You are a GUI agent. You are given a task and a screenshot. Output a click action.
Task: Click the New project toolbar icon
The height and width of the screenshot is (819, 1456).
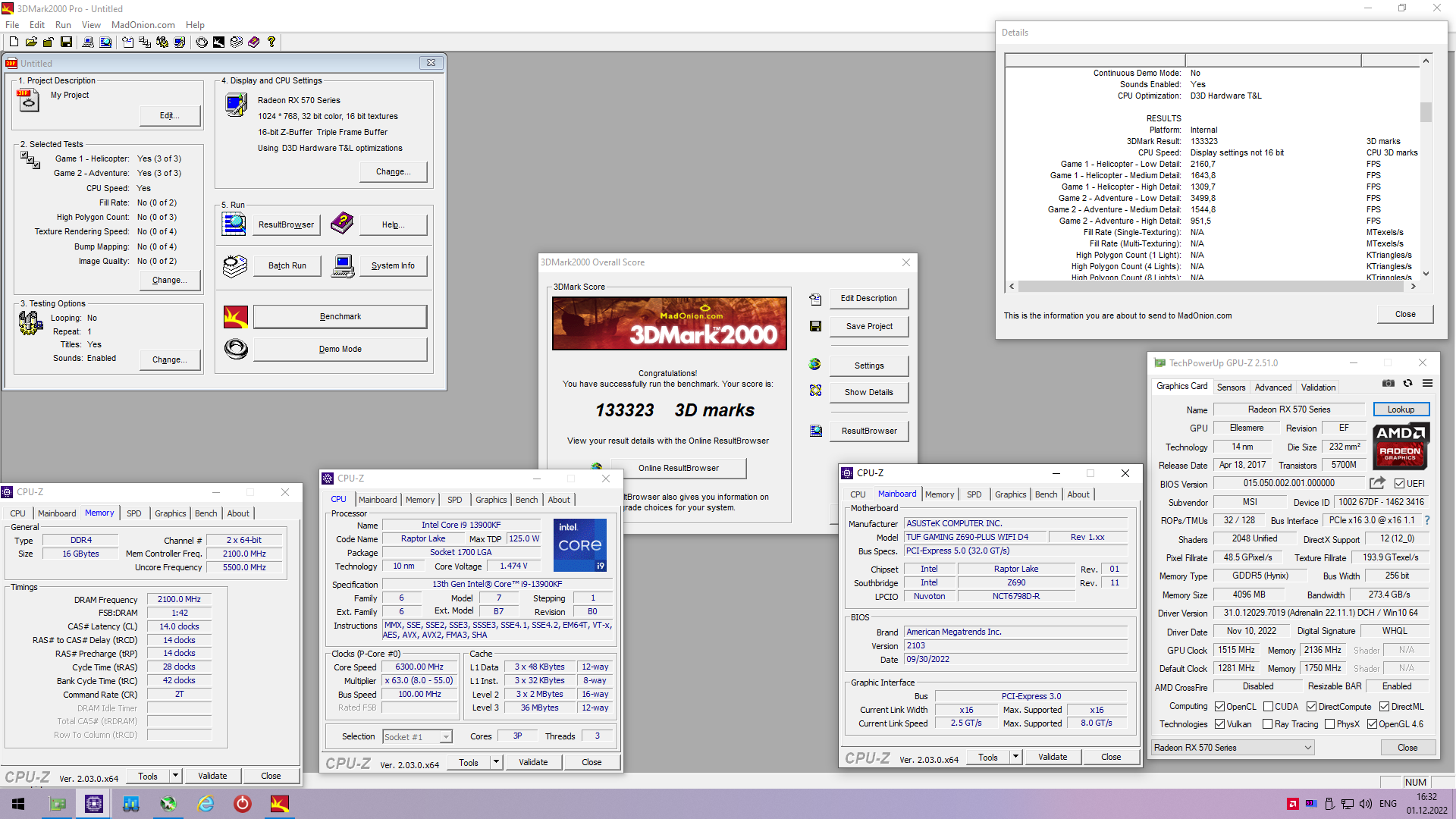[x=14, y=42]
